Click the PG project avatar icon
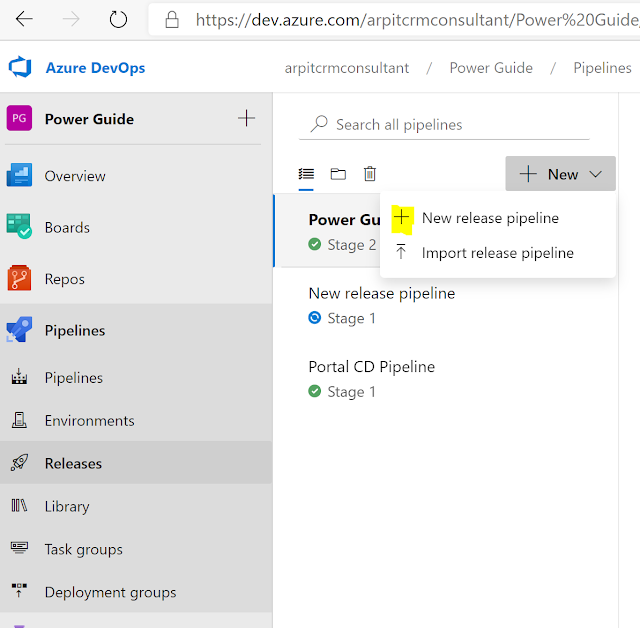 (19, 118)
